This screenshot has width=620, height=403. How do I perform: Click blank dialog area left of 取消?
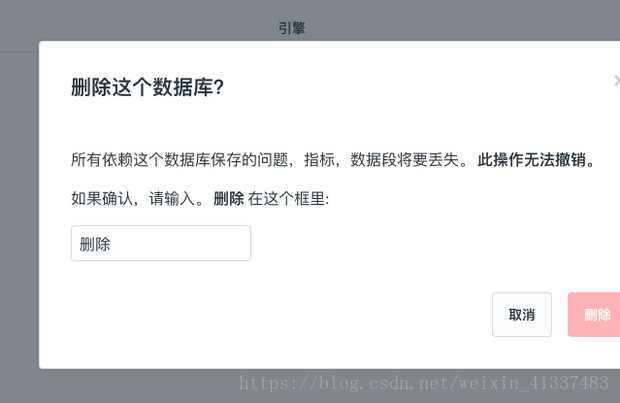[277, 315]
